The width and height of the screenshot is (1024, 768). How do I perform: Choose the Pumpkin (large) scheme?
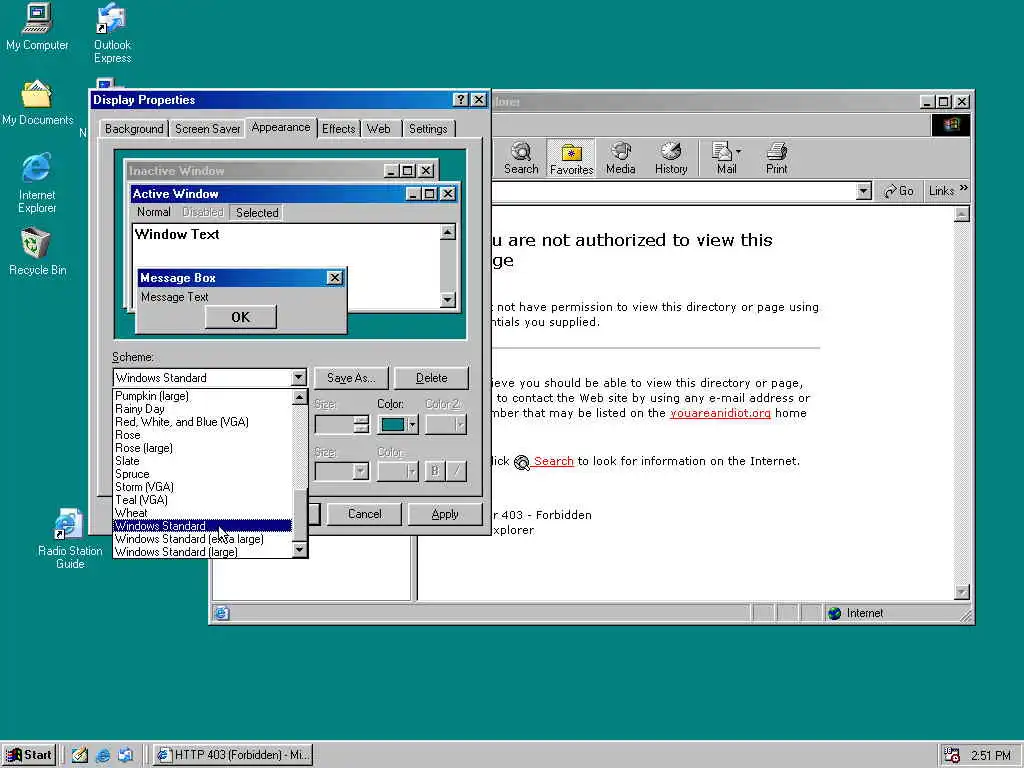pos(202,396)
